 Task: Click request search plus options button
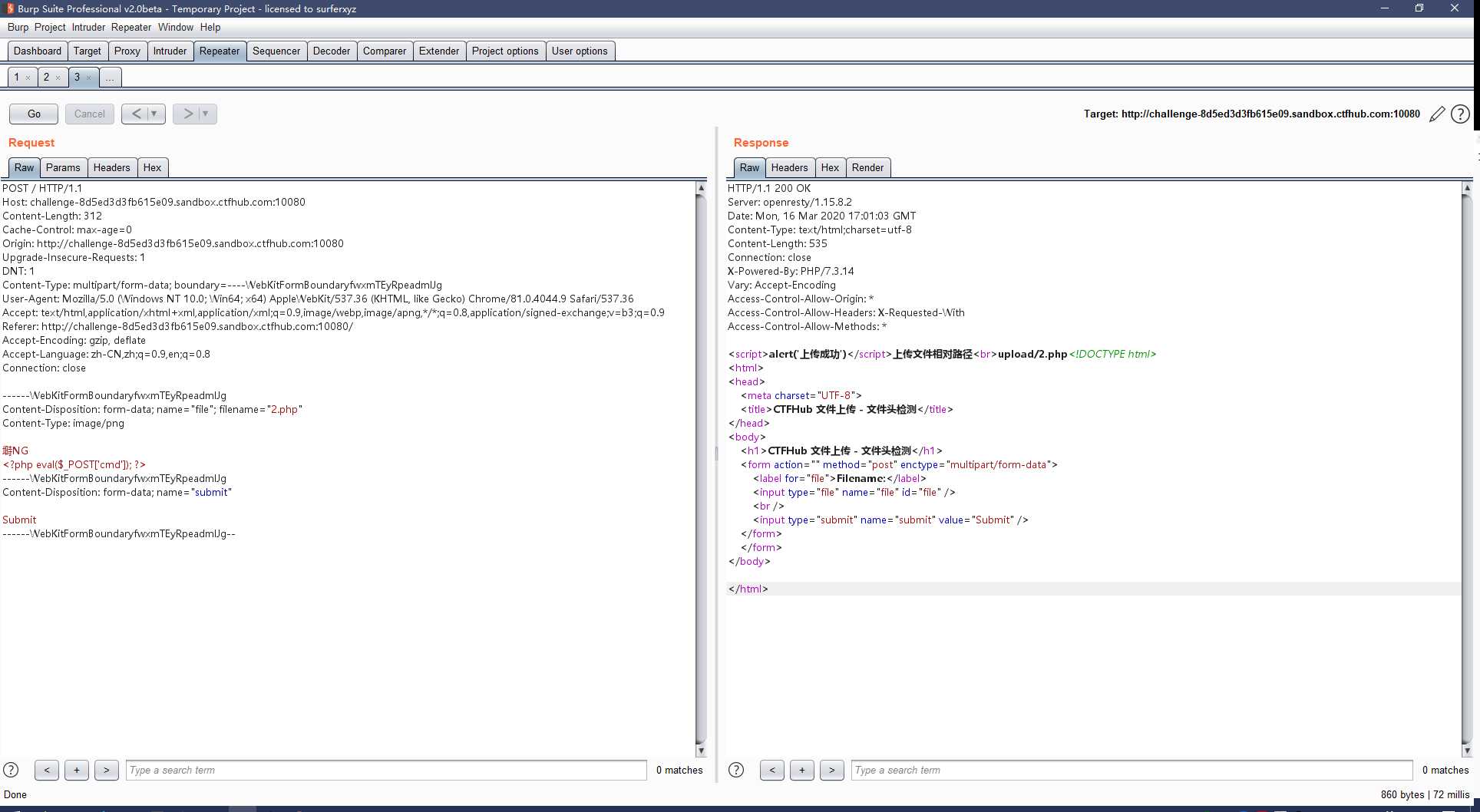point(77,770)
